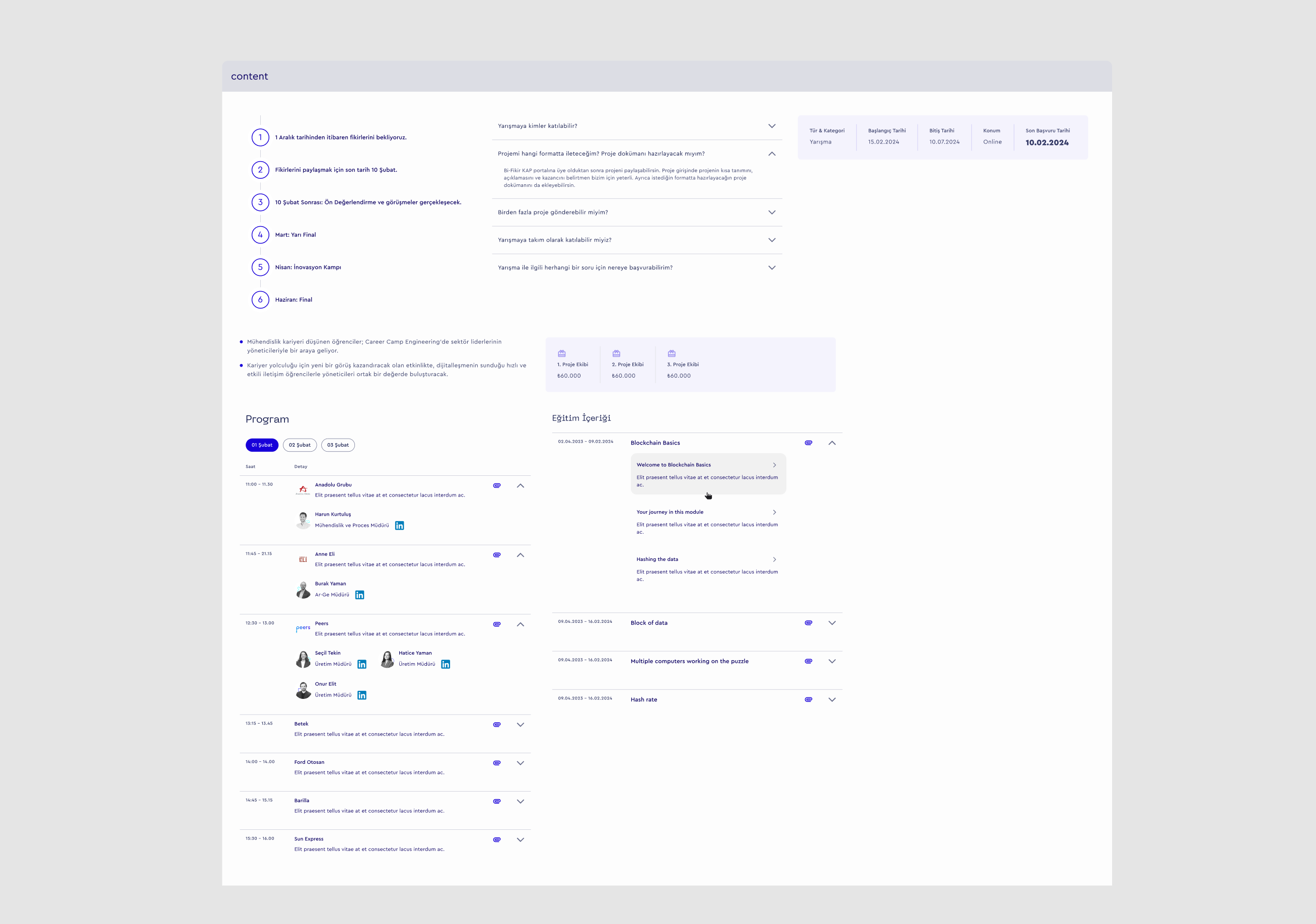1316x924 pixels.
Task: Expand the Ford Otosan program row
Action: 520,763
